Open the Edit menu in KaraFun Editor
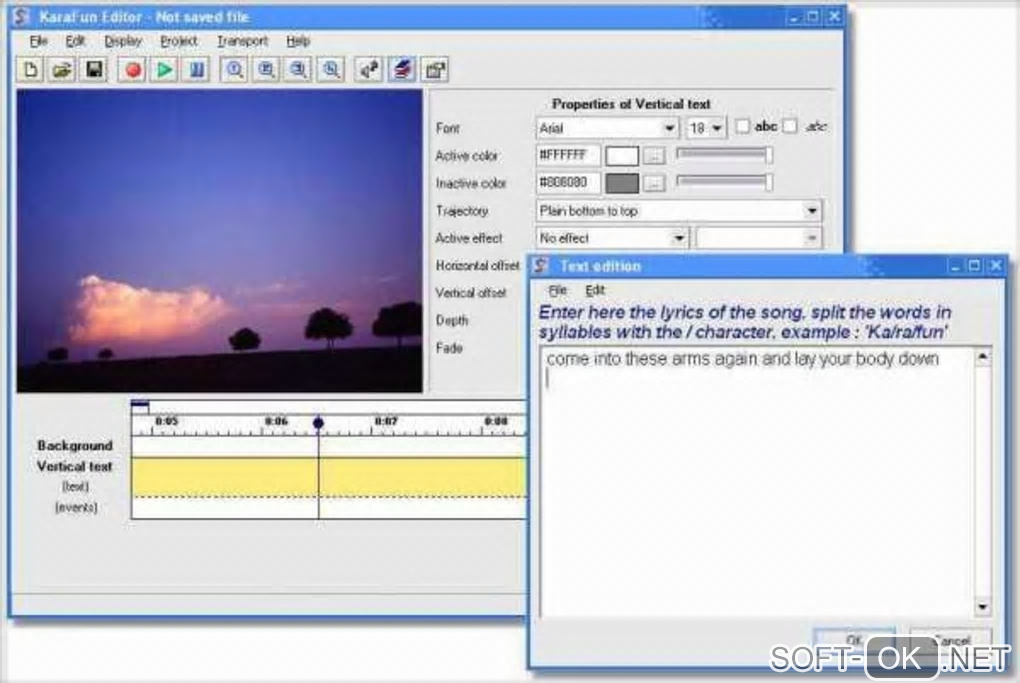1020x683 pixels. click(x=75, y=41)
